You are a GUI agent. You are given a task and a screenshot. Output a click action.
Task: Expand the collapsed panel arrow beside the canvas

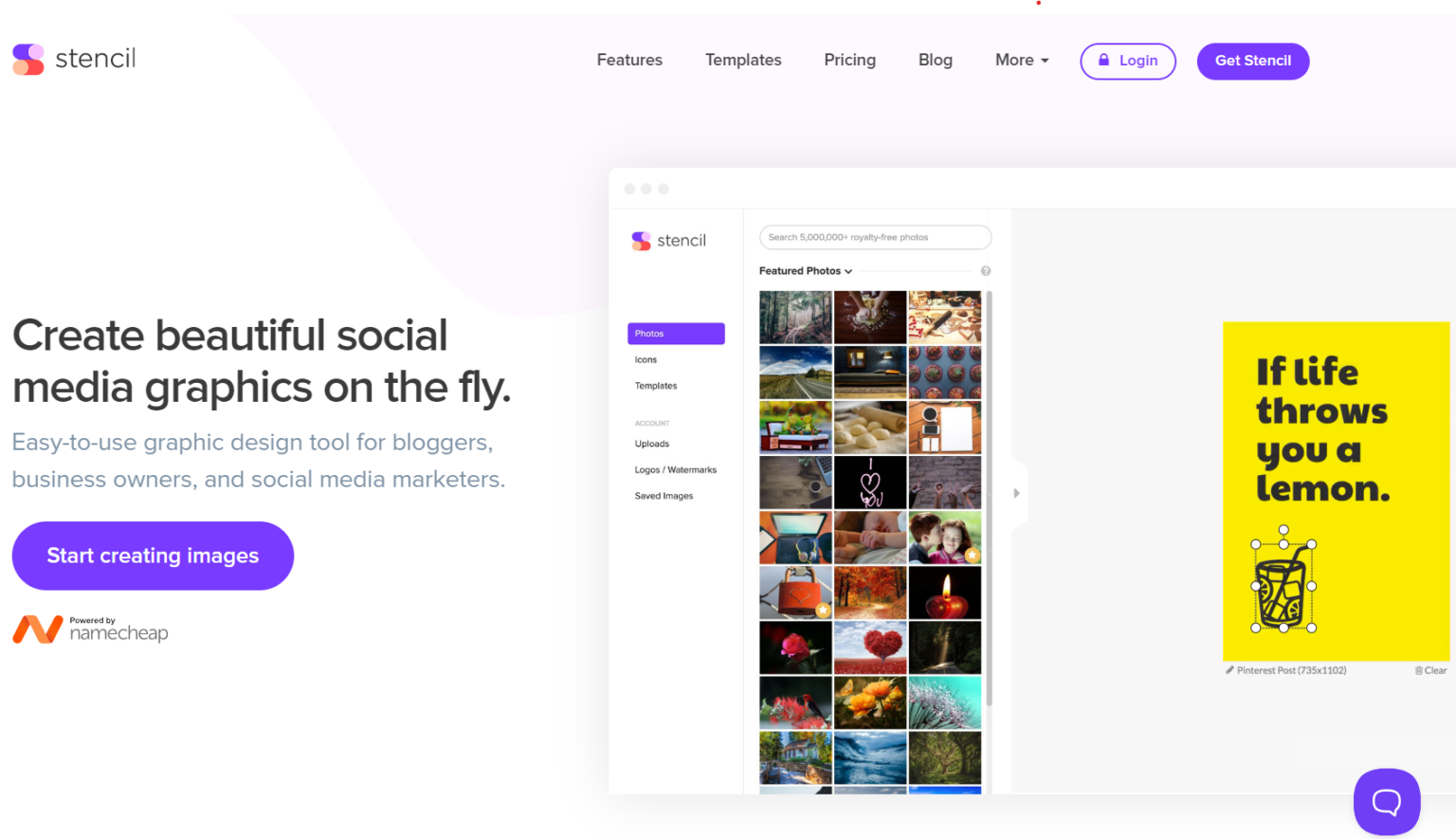coord(1016,493)
